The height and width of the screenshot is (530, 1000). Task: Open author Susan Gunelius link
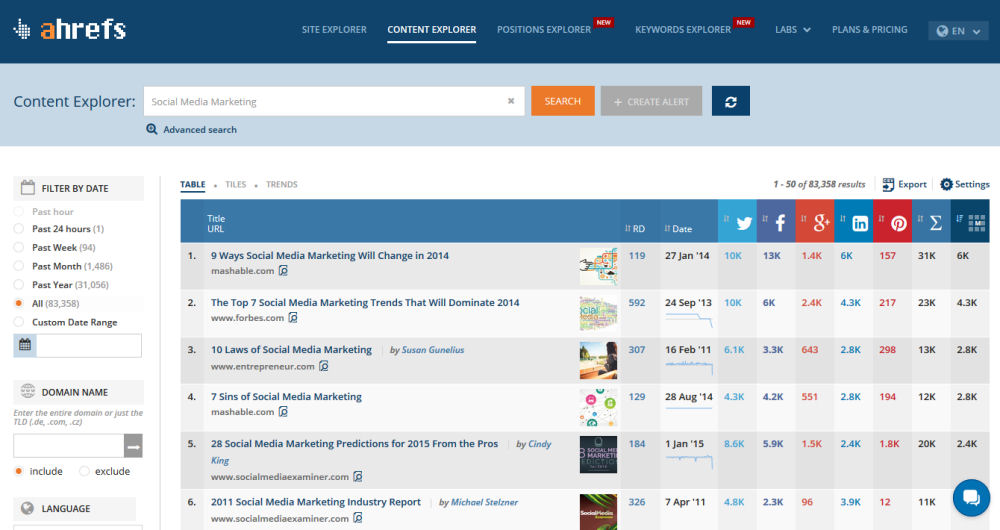click(433, 350)
